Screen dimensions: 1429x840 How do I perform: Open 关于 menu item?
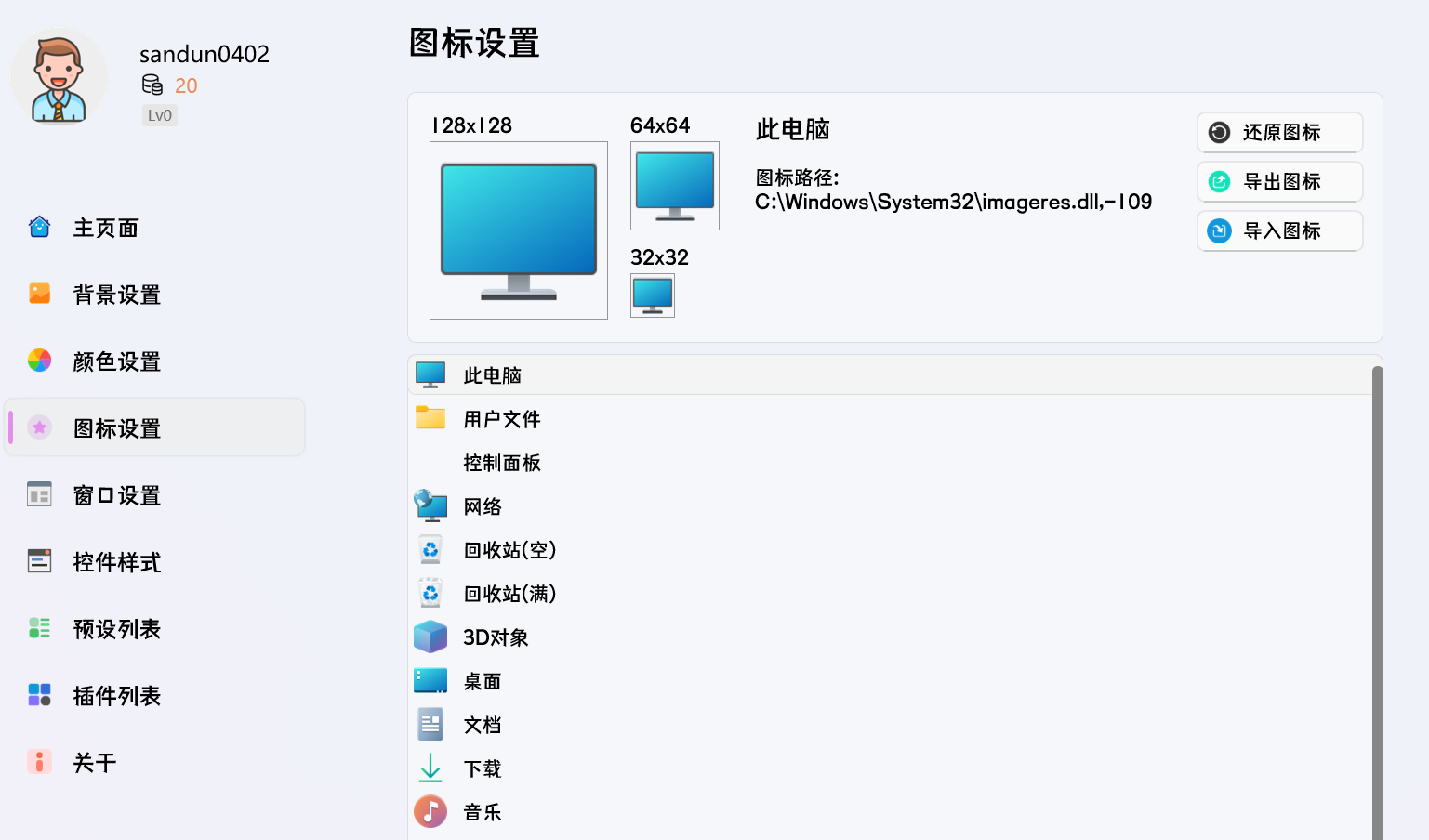pyautogui.click(x=154, y=762)
